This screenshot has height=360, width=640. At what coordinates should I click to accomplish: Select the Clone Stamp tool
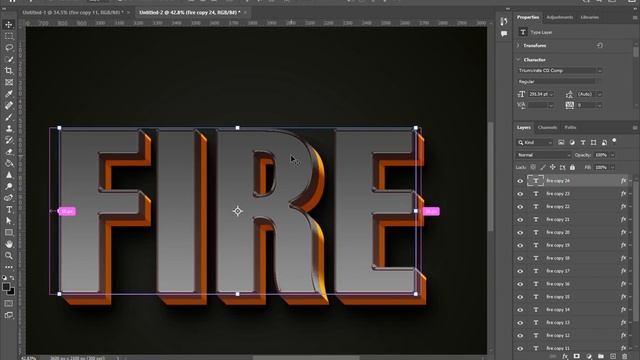9,129
